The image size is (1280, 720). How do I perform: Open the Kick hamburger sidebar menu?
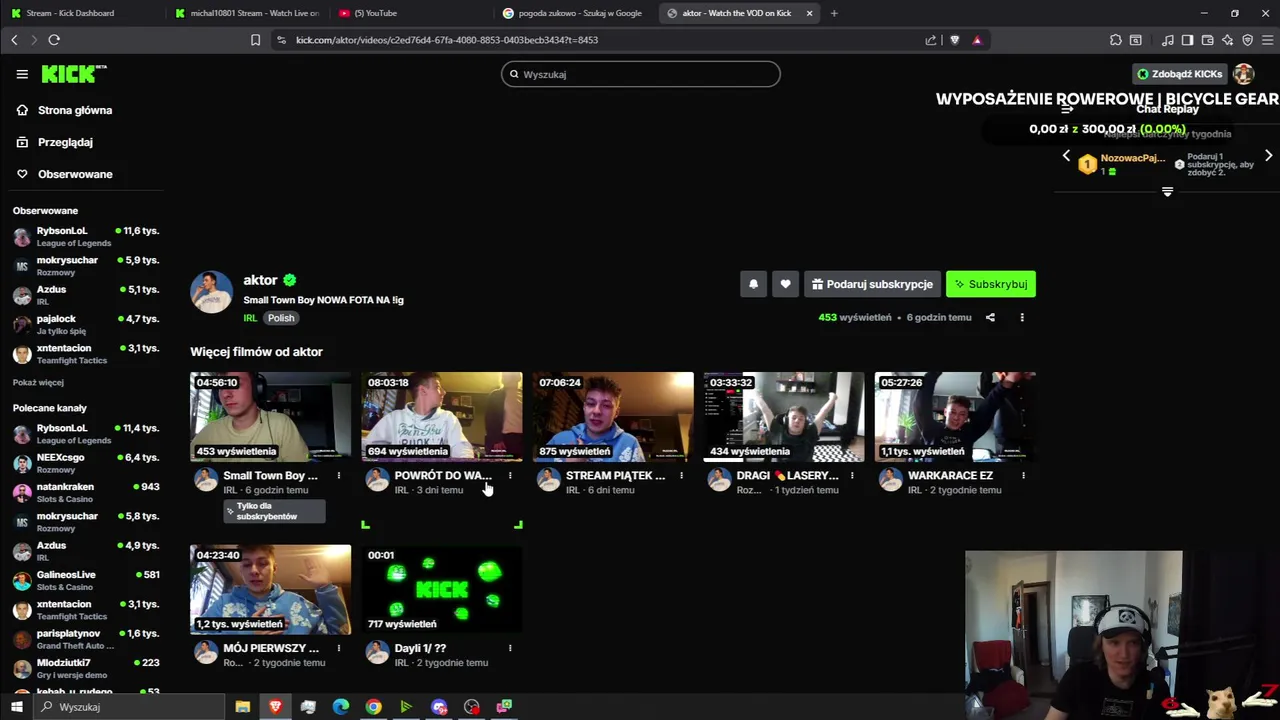22,74
